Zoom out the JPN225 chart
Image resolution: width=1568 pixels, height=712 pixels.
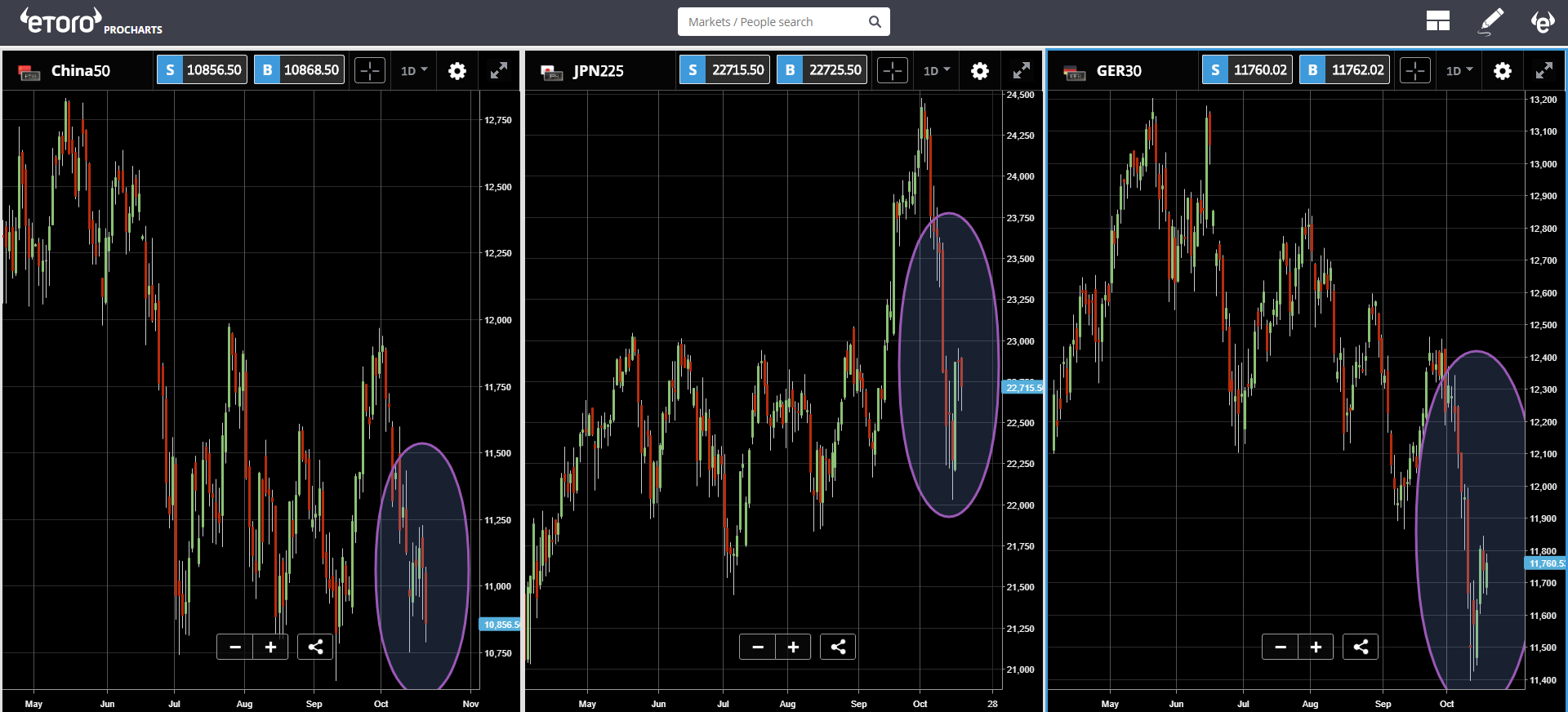[x=758, y=647]
